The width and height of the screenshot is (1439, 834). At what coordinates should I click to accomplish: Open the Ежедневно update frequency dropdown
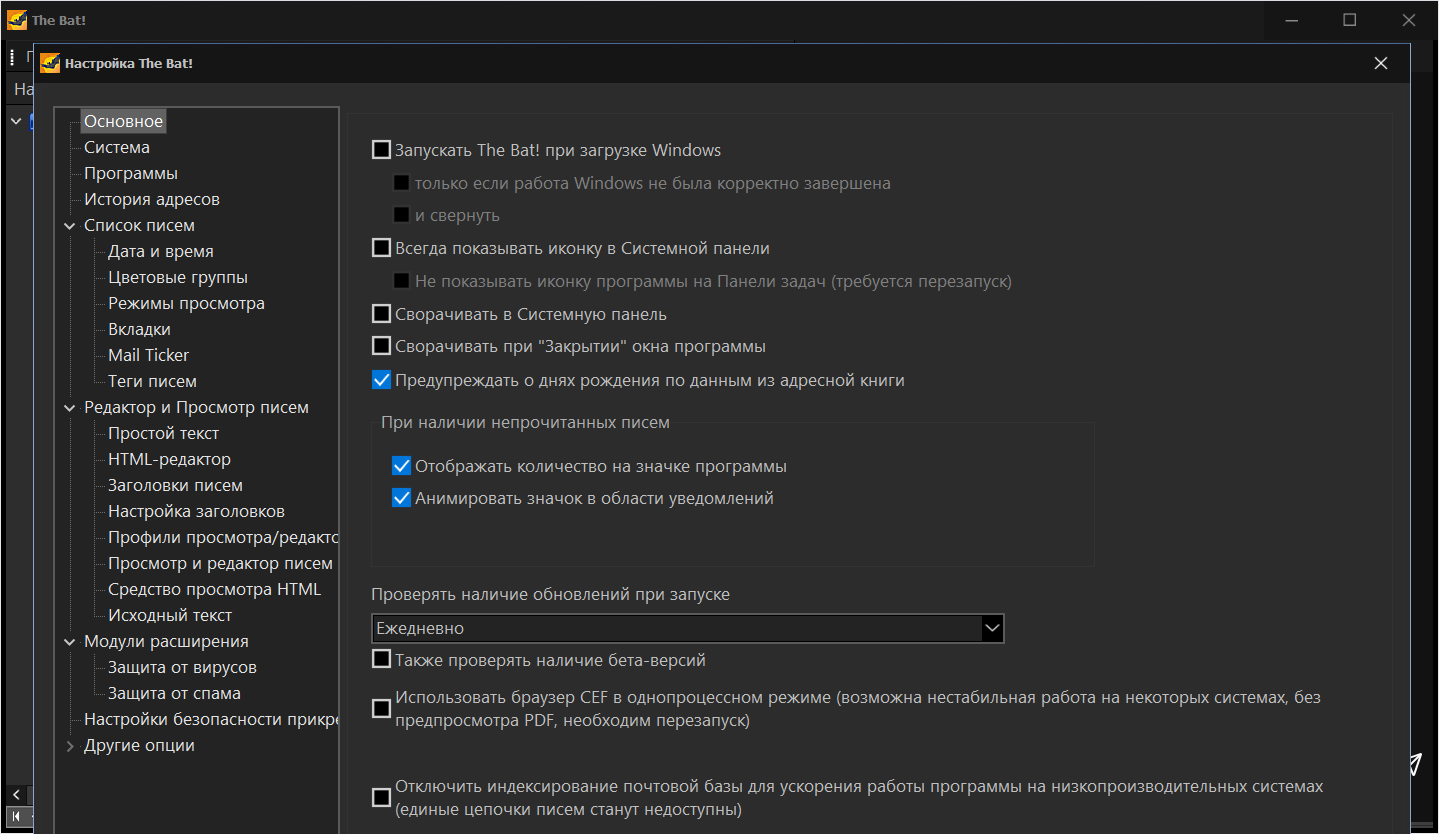coord(992,628)
